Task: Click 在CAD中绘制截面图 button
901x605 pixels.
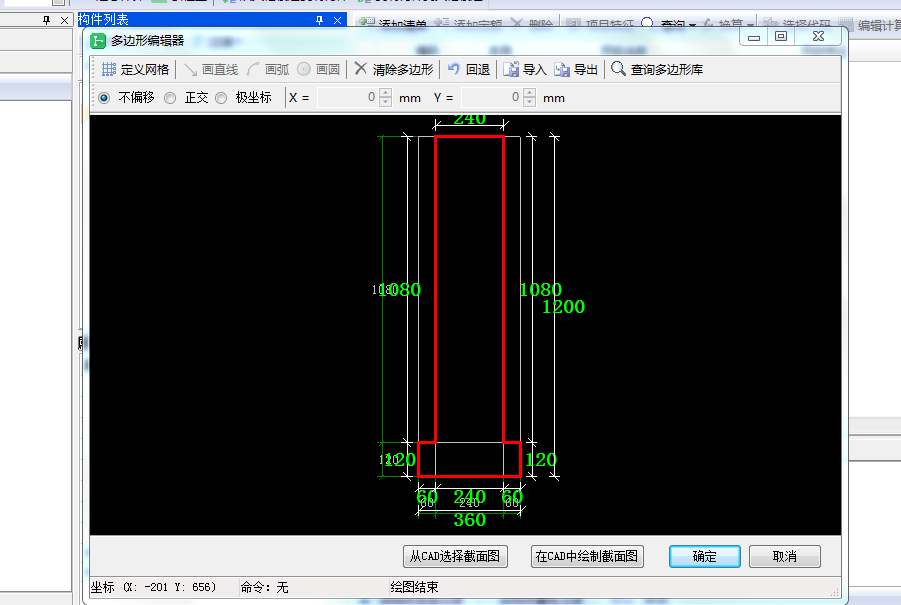Action: pyautogui.click(x=587, y=557)
